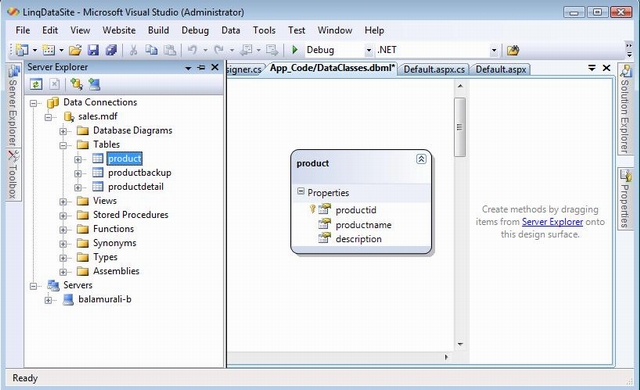The width and height of the screenshot is (640, 390).
Task: Select the Synonyms folder
Action: coord(115,243)
